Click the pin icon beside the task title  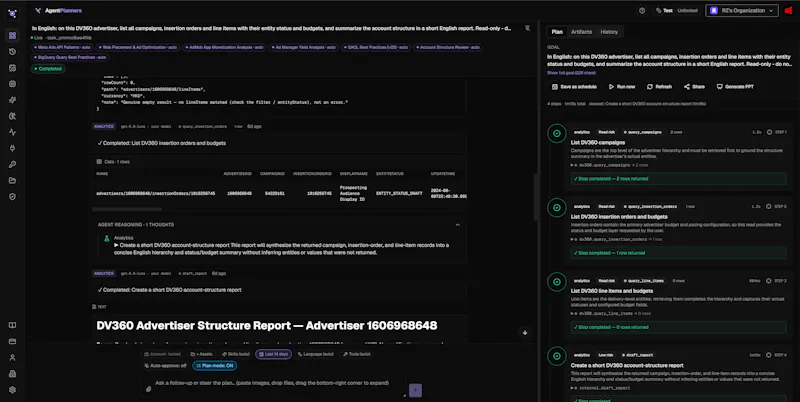click(x=527, y=29)
